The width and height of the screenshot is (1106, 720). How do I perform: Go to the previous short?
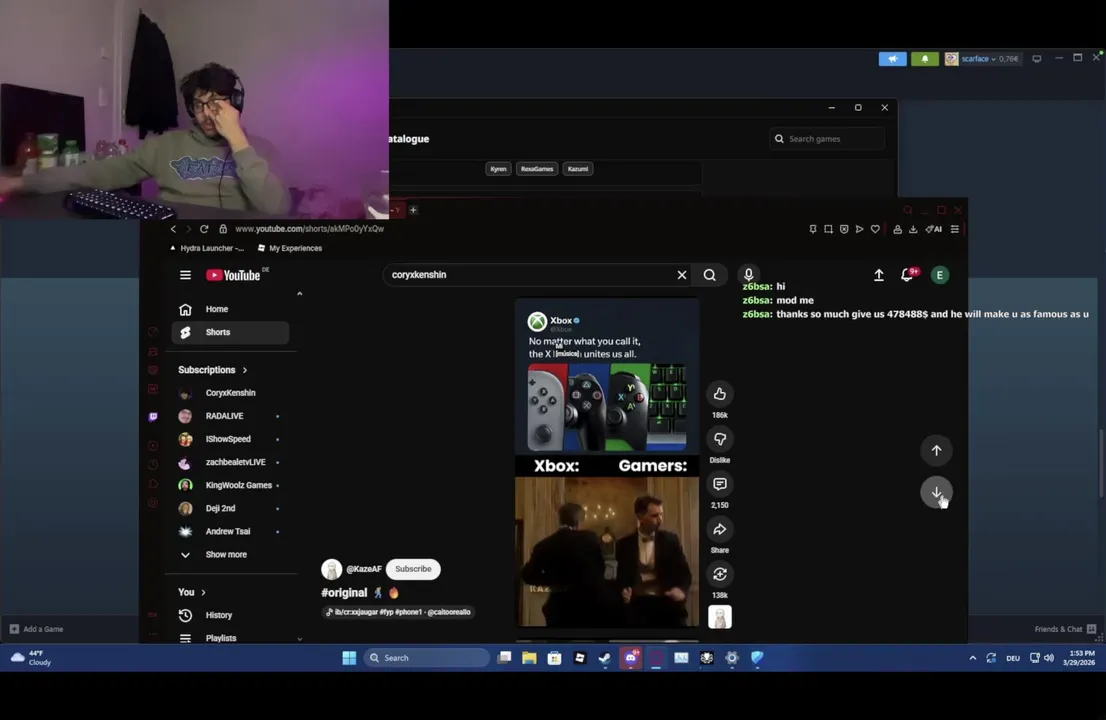click(x=936, y=451)
